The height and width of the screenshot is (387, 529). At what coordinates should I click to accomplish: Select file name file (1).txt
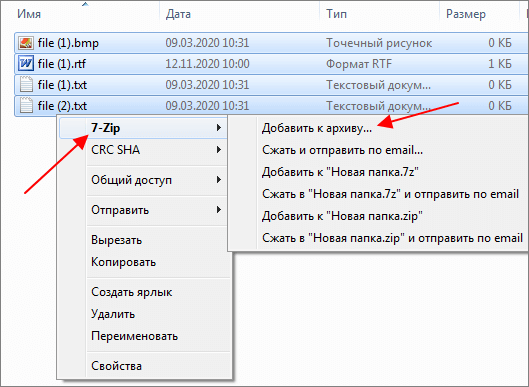coord(62,85)
